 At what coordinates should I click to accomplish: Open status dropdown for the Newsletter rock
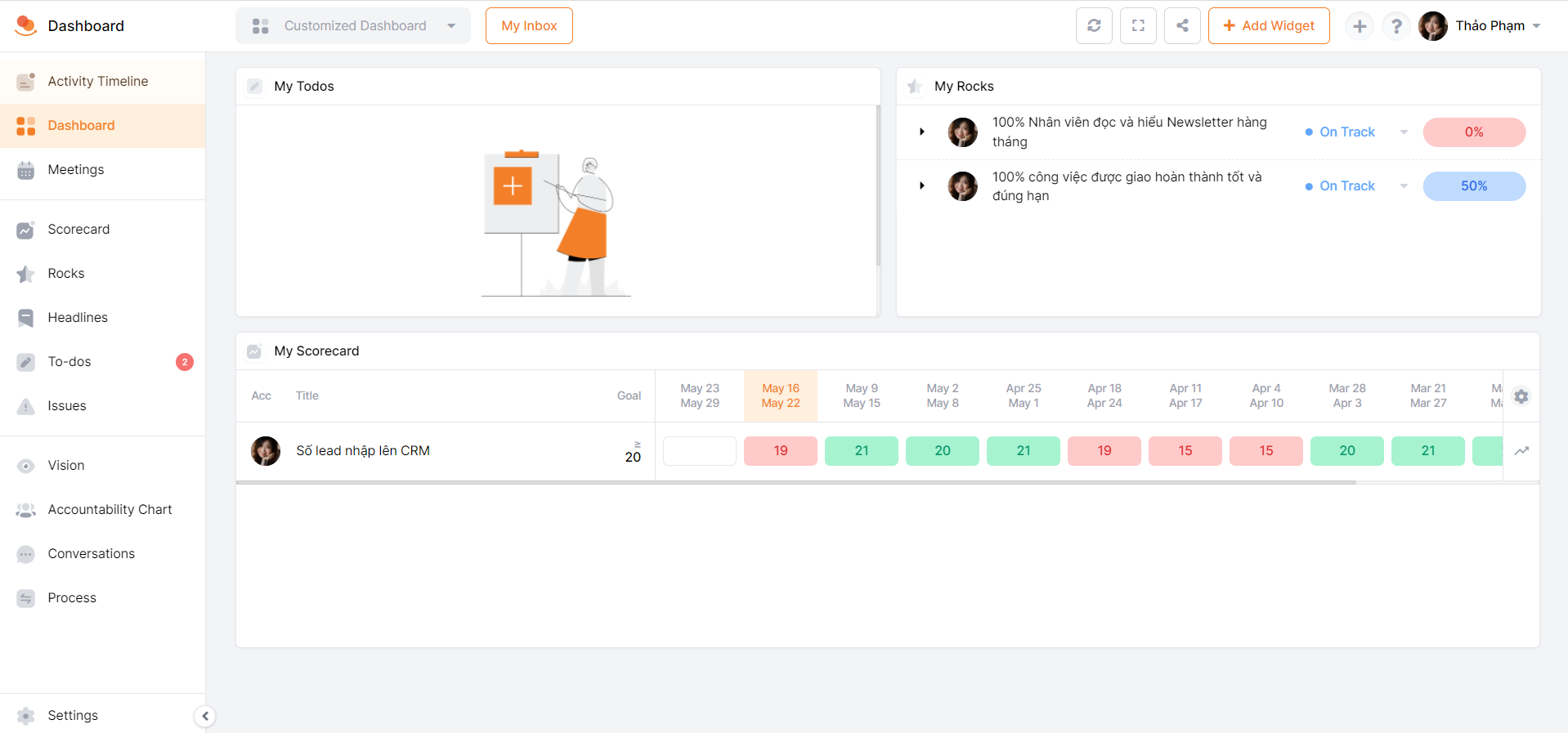pyautogui.click(x=1404, y=132)
